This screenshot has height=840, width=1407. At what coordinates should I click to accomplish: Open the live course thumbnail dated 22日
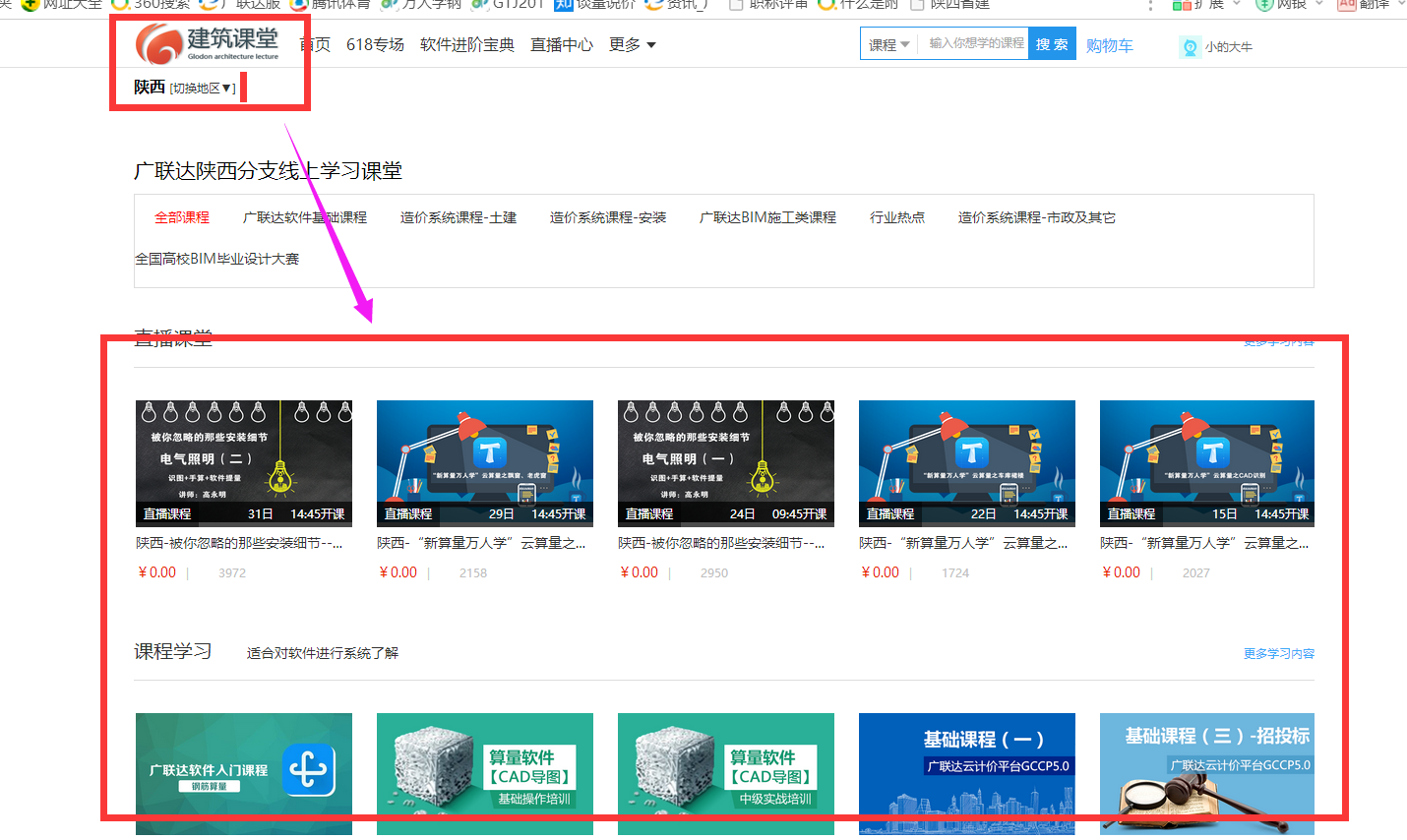point(967,463)
